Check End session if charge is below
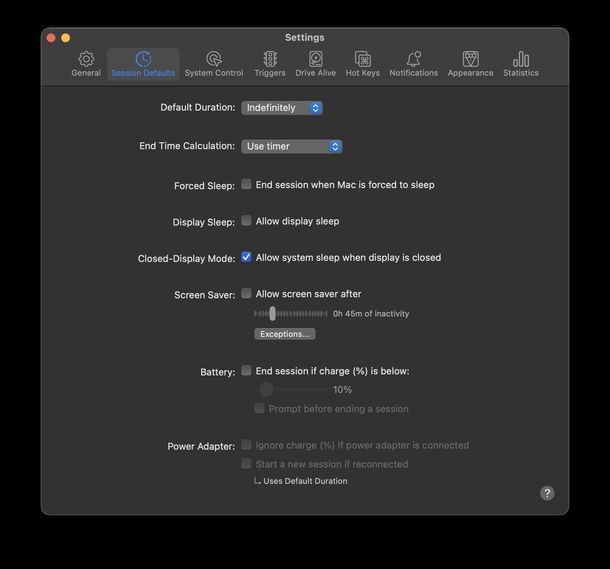The height and width of the screenshot is (569, 610). pos(246,371)
